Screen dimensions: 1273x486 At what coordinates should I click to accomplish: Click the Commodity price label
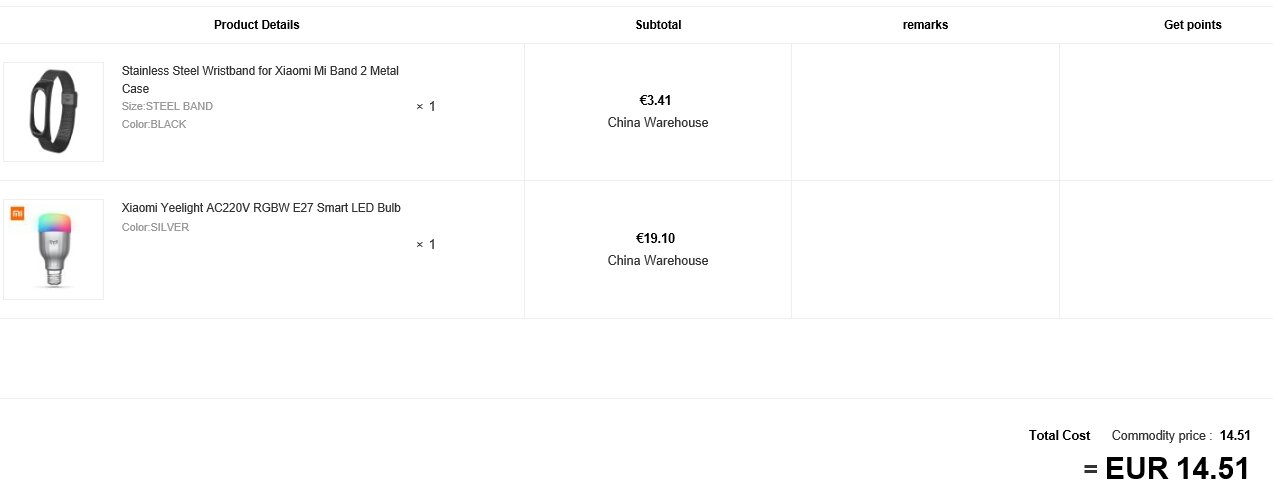tap(1161, 435)
